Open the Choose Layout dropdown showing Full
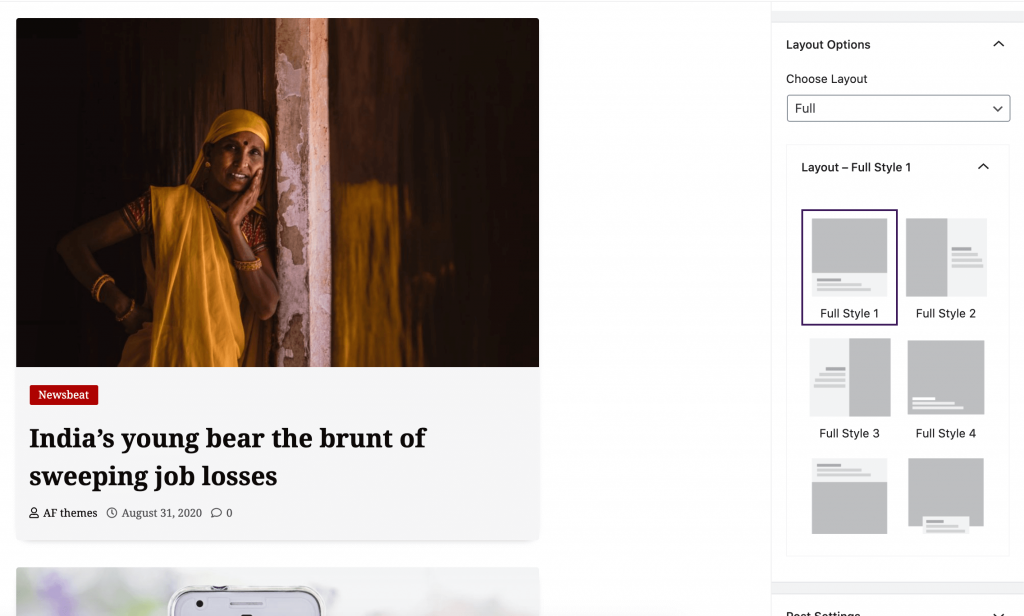 click(x=898, y=108)
